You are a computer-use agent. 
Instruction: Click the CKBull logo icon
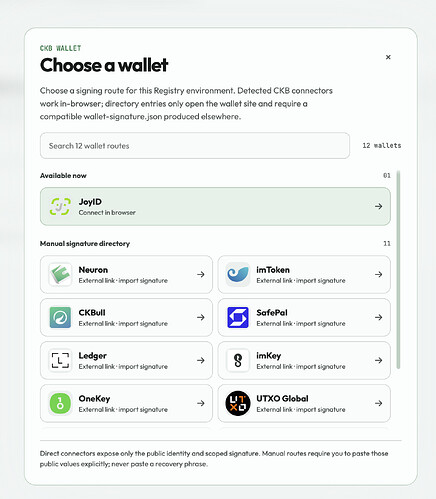coord(60,317)
